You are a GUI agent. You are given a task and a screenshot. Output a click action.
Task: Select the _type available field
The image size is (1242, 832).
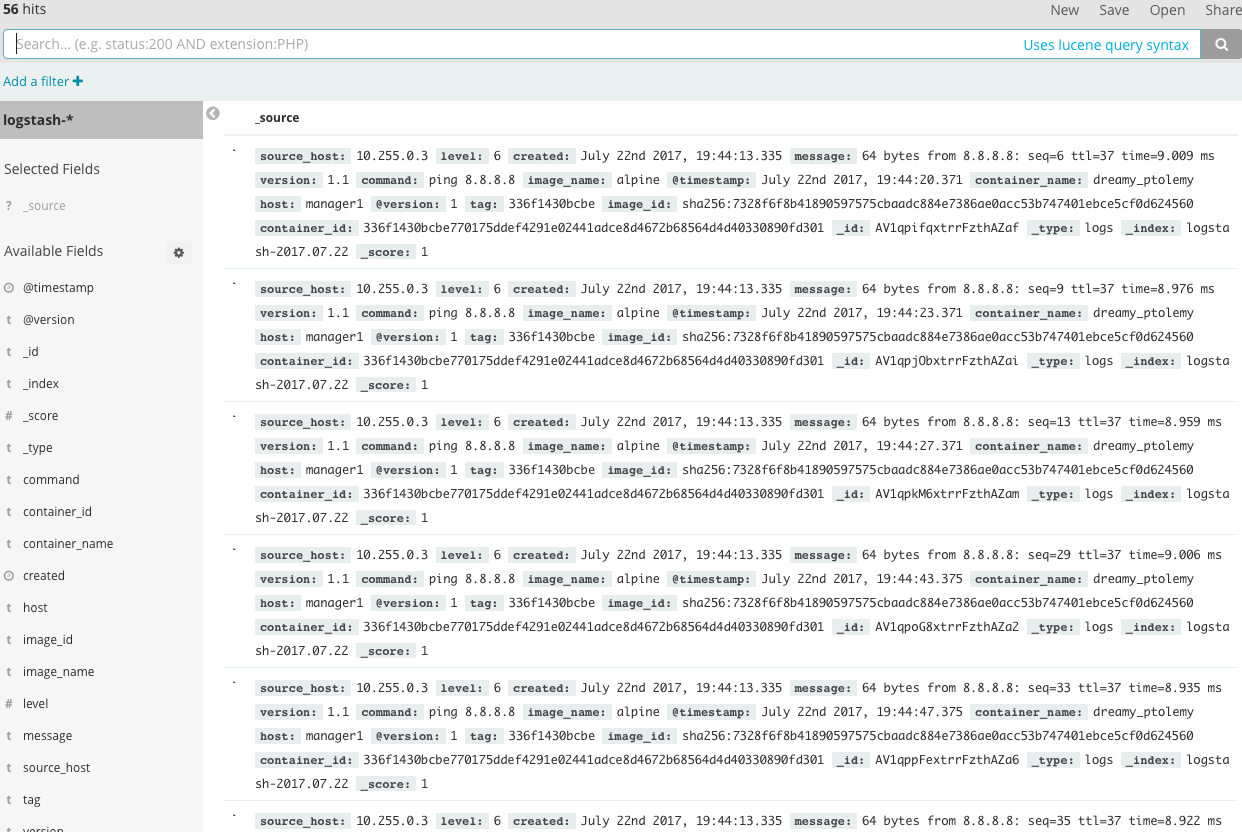[38, 448]
